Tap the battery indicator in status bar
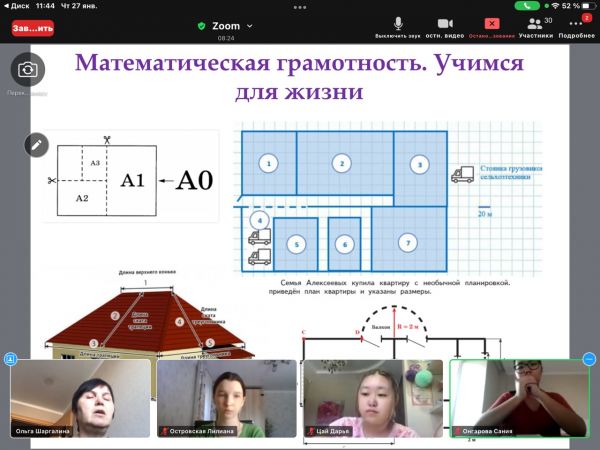Image resolution: width=600 pixels, height=450 pixels. coord(585,5)
